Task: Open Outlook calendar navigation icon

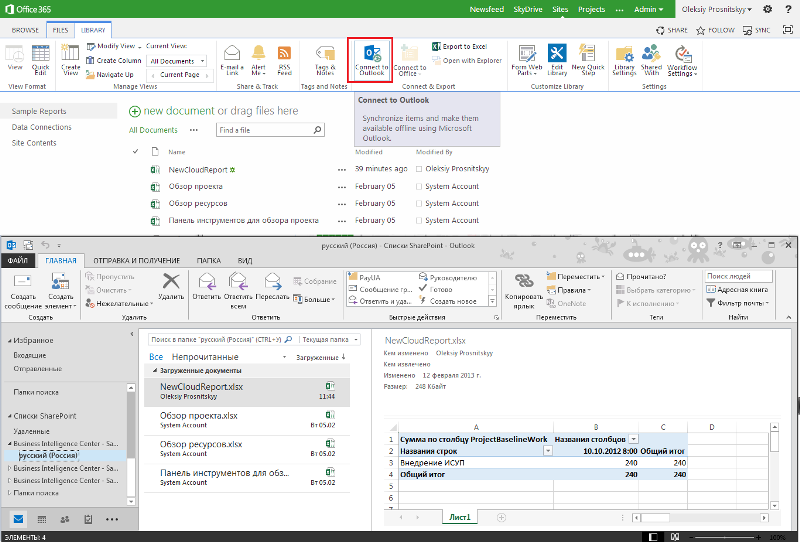Action: click(42, 520)
